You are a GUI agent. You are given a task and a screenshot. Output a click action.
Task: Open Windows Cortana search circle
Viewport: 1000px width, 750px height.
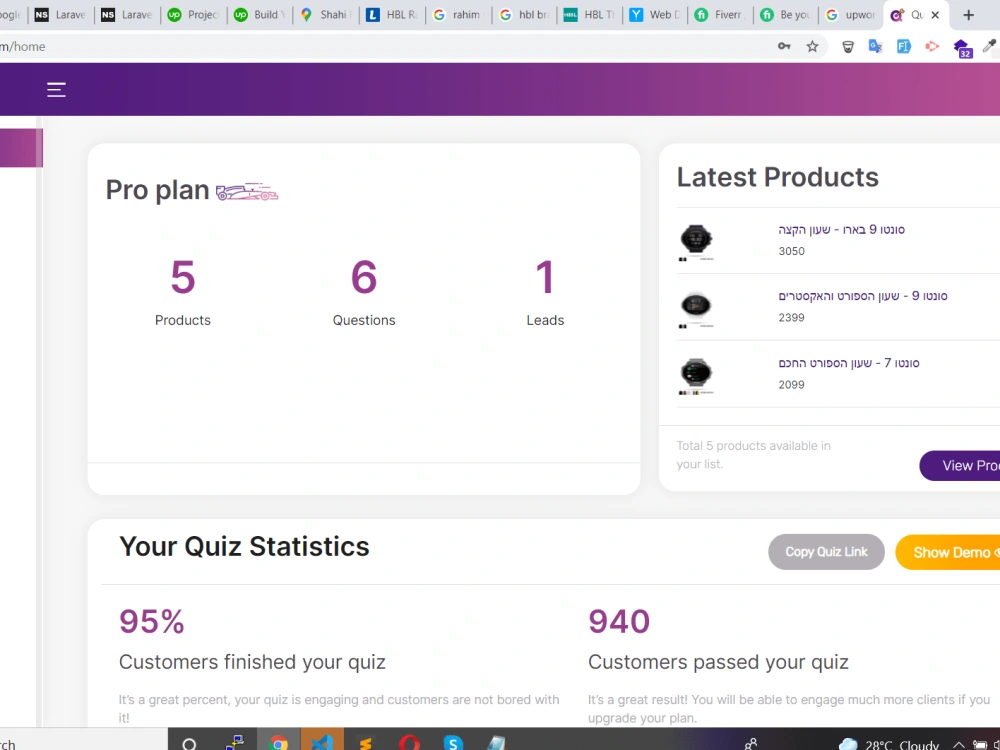(189, 743)
